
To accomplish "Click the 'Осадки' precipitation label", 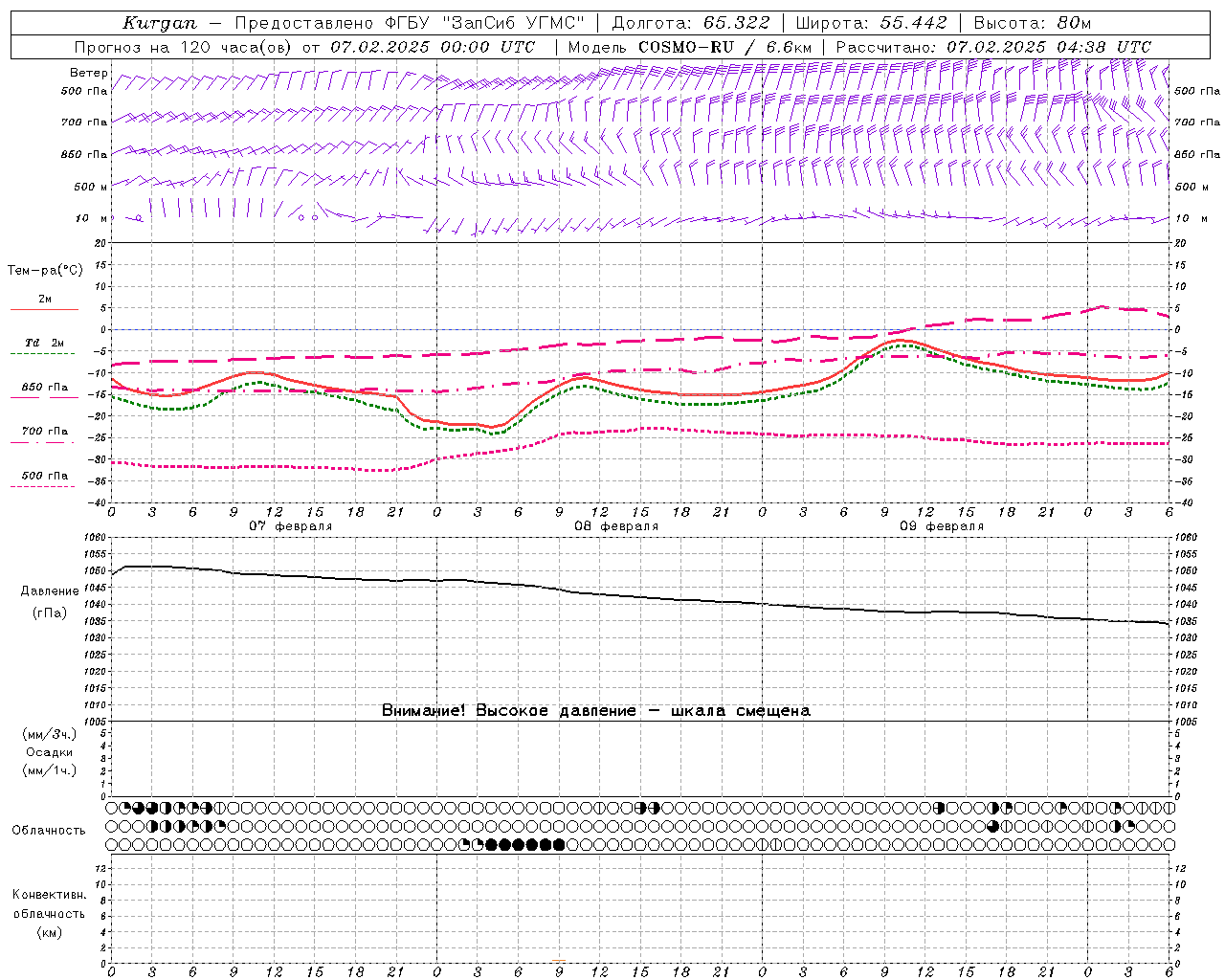I will 50,752.
